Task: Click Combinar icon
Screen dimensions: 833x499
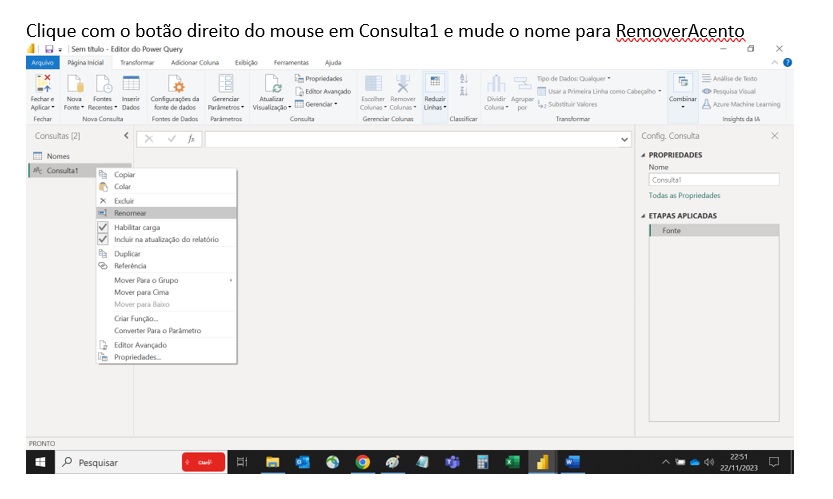Action: [x=683, y=83]
